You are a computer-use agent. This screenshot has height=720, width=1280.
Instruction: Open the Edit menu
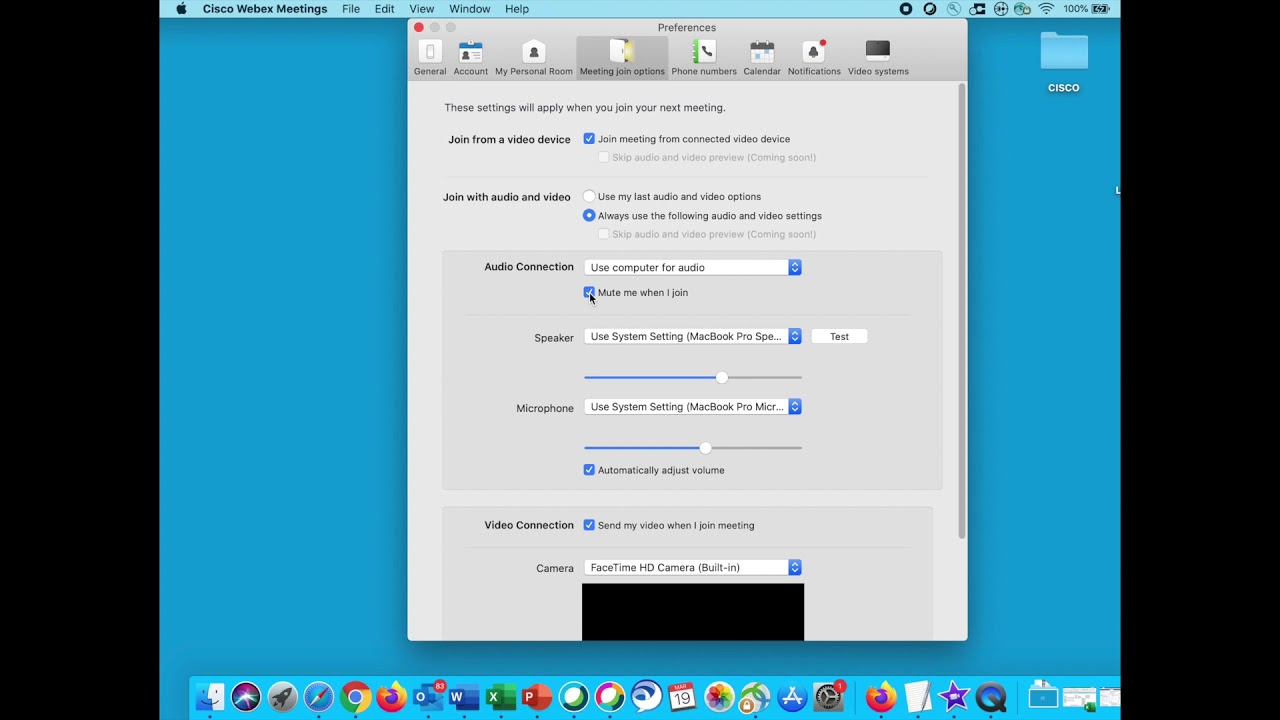point(385,9)
